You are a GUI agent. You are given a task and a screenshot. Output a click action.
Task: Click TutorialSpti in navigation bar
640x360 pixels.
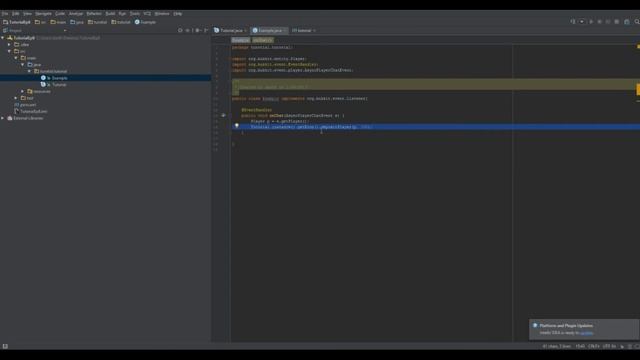[x=17, y=22]
